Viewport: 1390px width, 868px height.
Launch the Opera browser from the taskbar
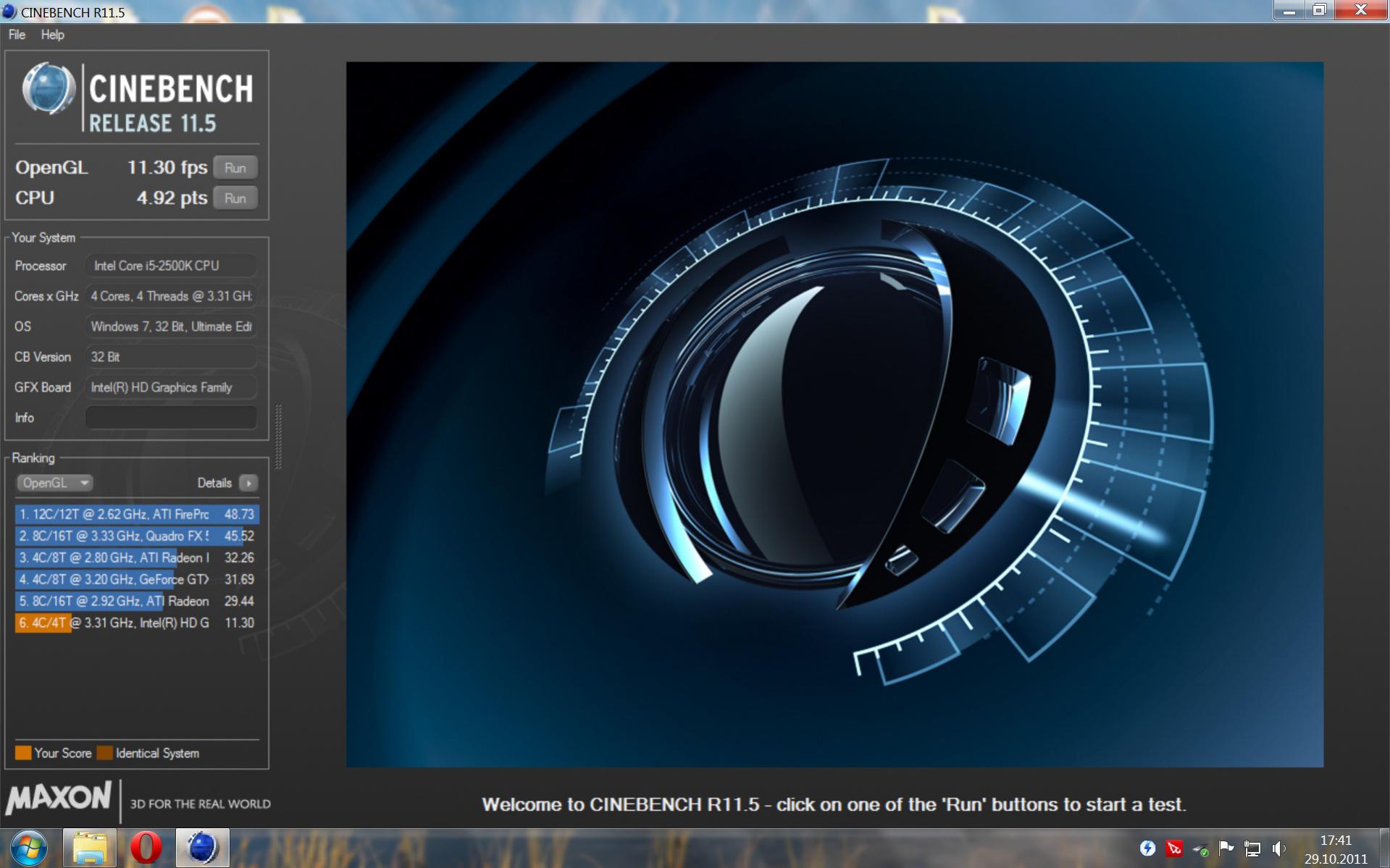(x=146, y=848)
